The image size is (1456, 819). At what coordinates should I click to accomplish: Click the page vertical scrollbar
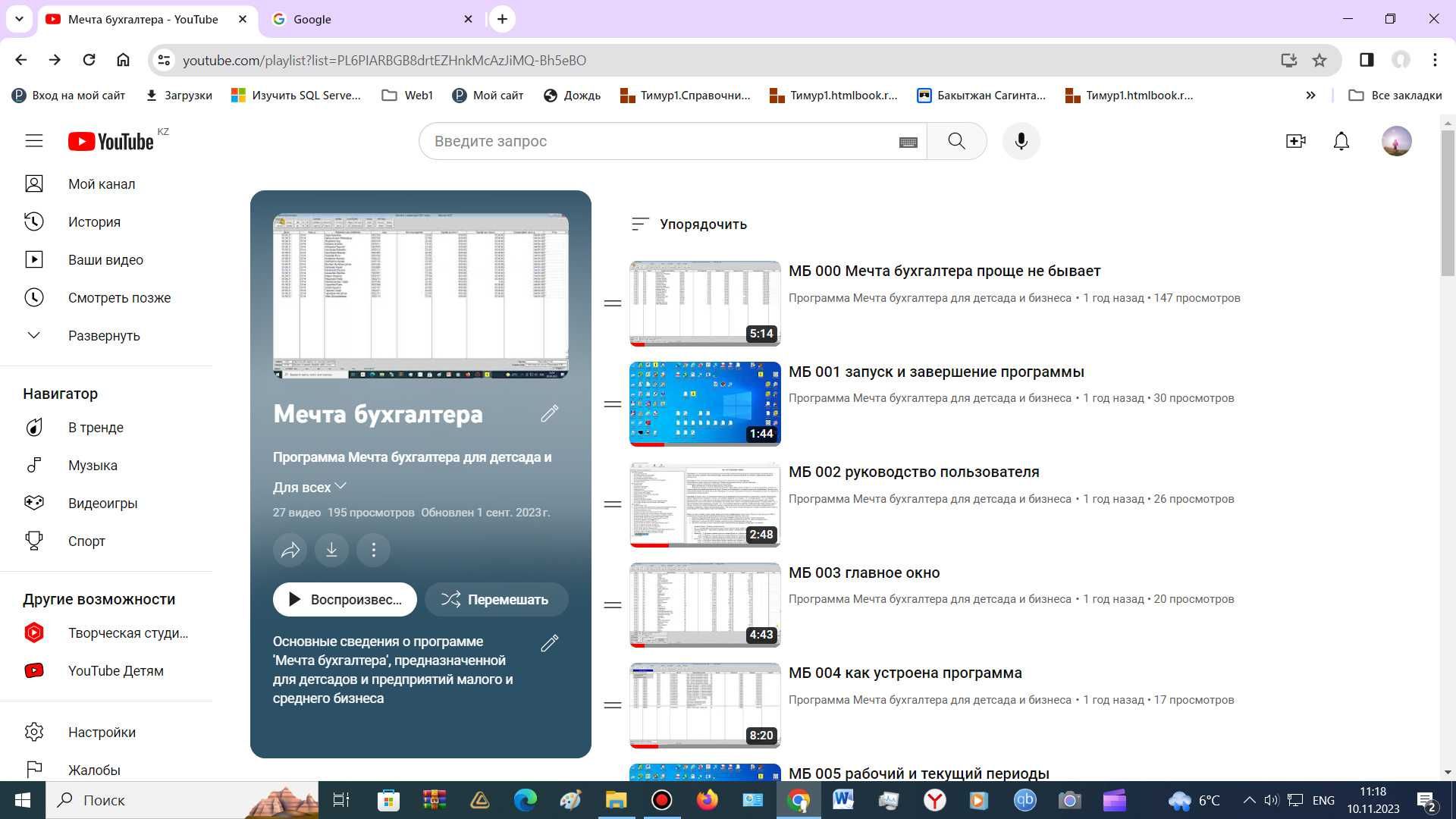pos(1448,205)
